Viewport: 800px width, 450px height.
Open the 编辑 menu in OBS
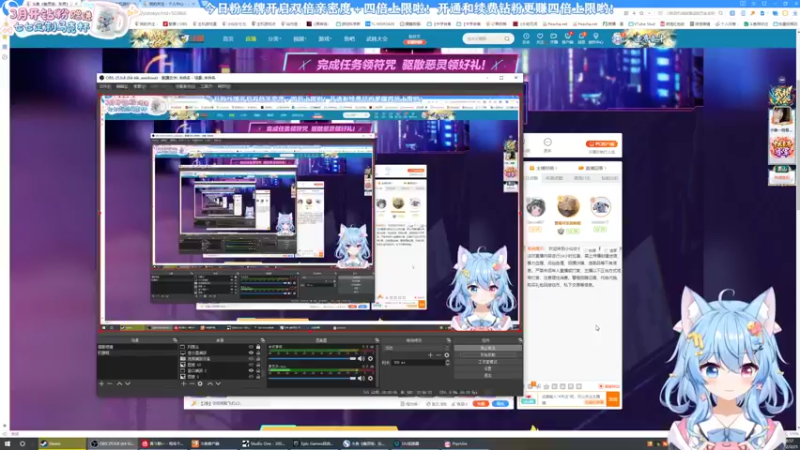[121, 86]
